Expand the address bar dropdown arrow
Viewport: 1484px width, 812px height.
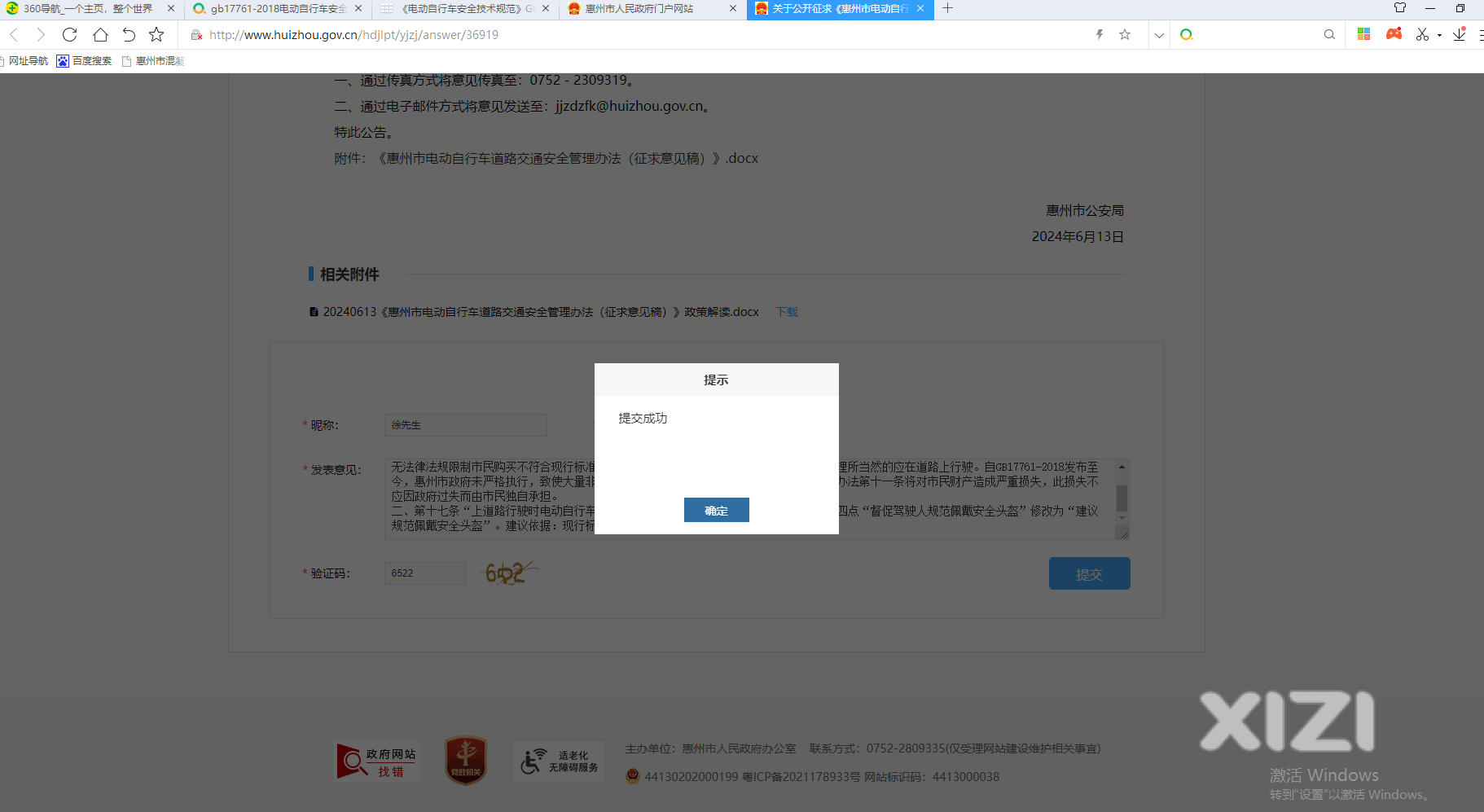1159,35
